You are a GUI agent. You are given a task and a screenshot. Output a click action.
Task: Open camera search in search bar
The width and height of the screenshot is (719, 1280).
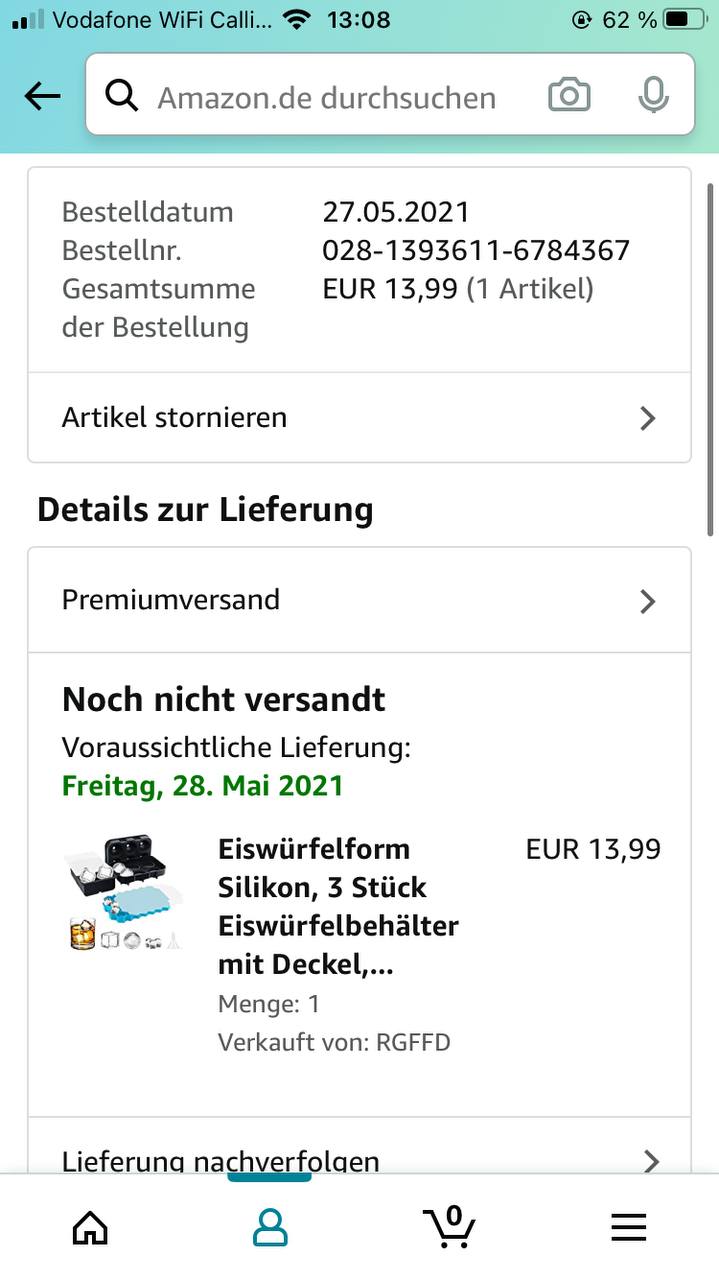coord(569,96)
